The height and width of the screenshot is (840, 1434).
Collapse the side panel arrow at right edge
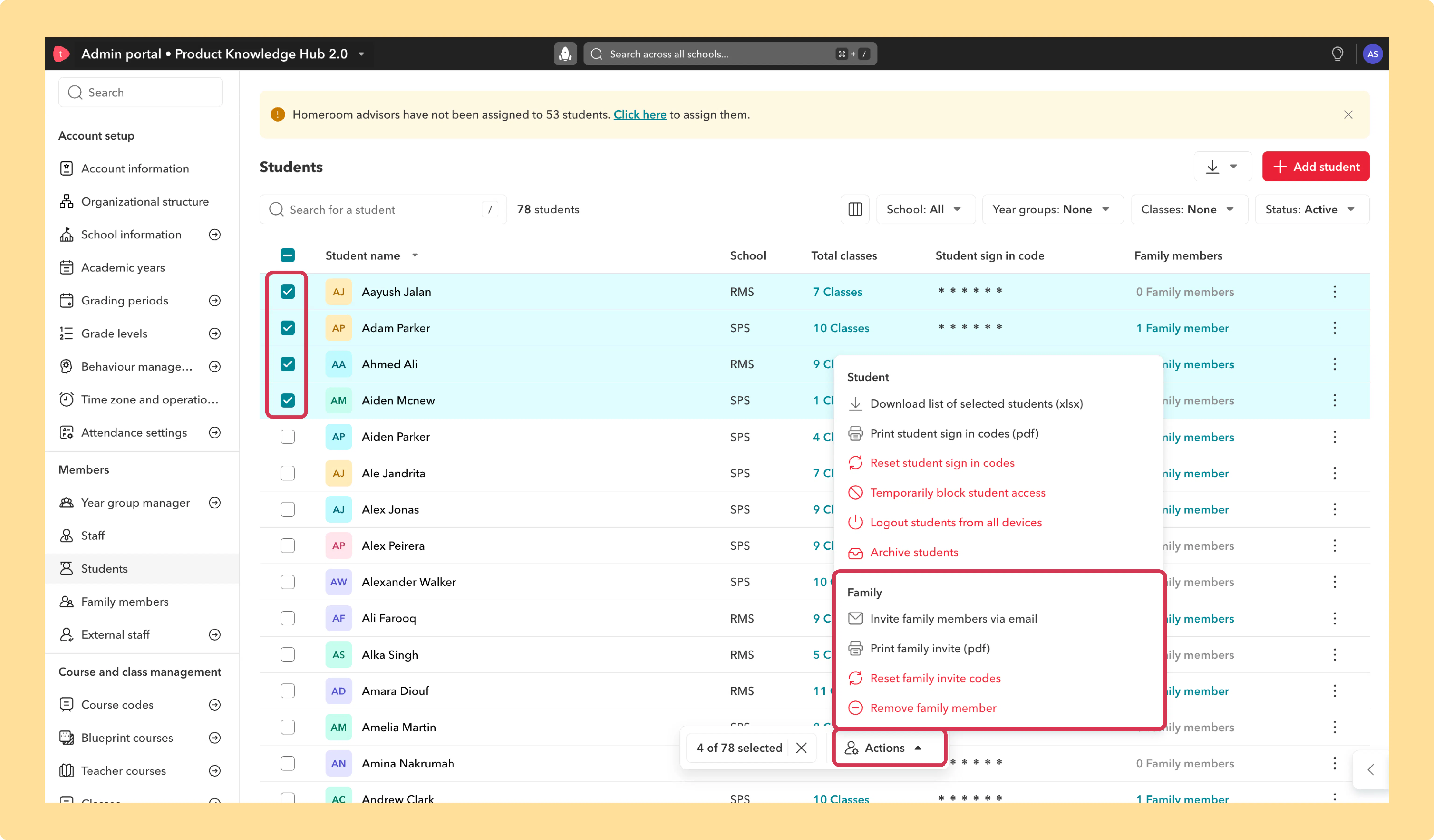pyautogui.click(x=1370, y=770)
